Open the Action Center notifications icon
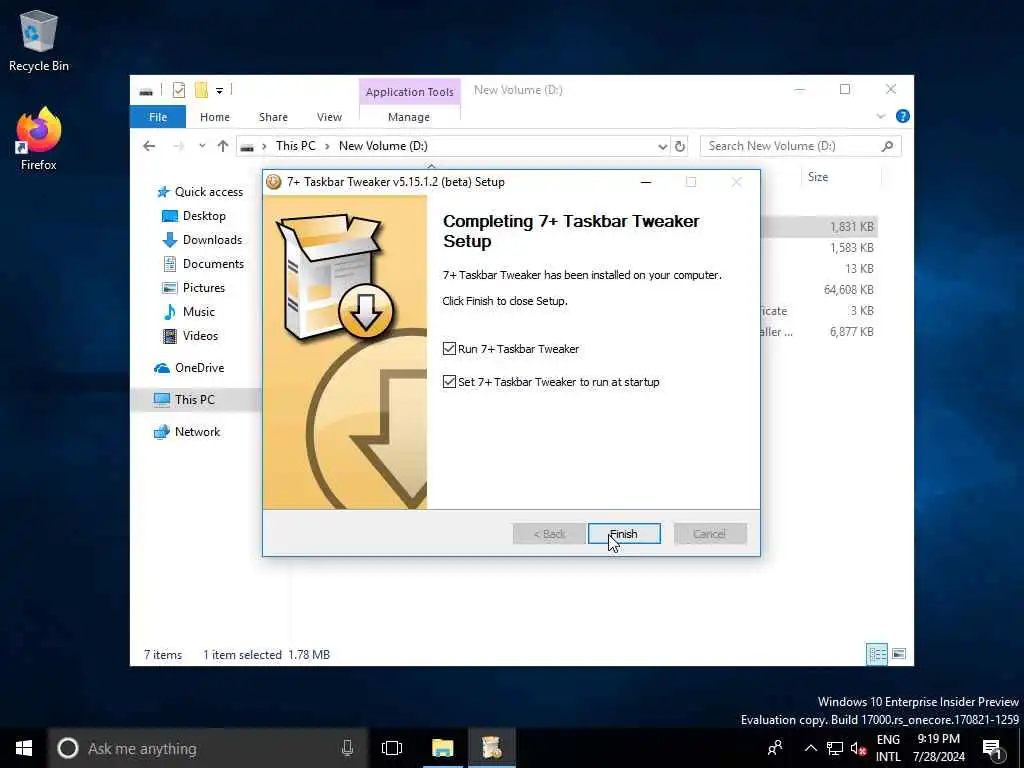 pos(992,749)
